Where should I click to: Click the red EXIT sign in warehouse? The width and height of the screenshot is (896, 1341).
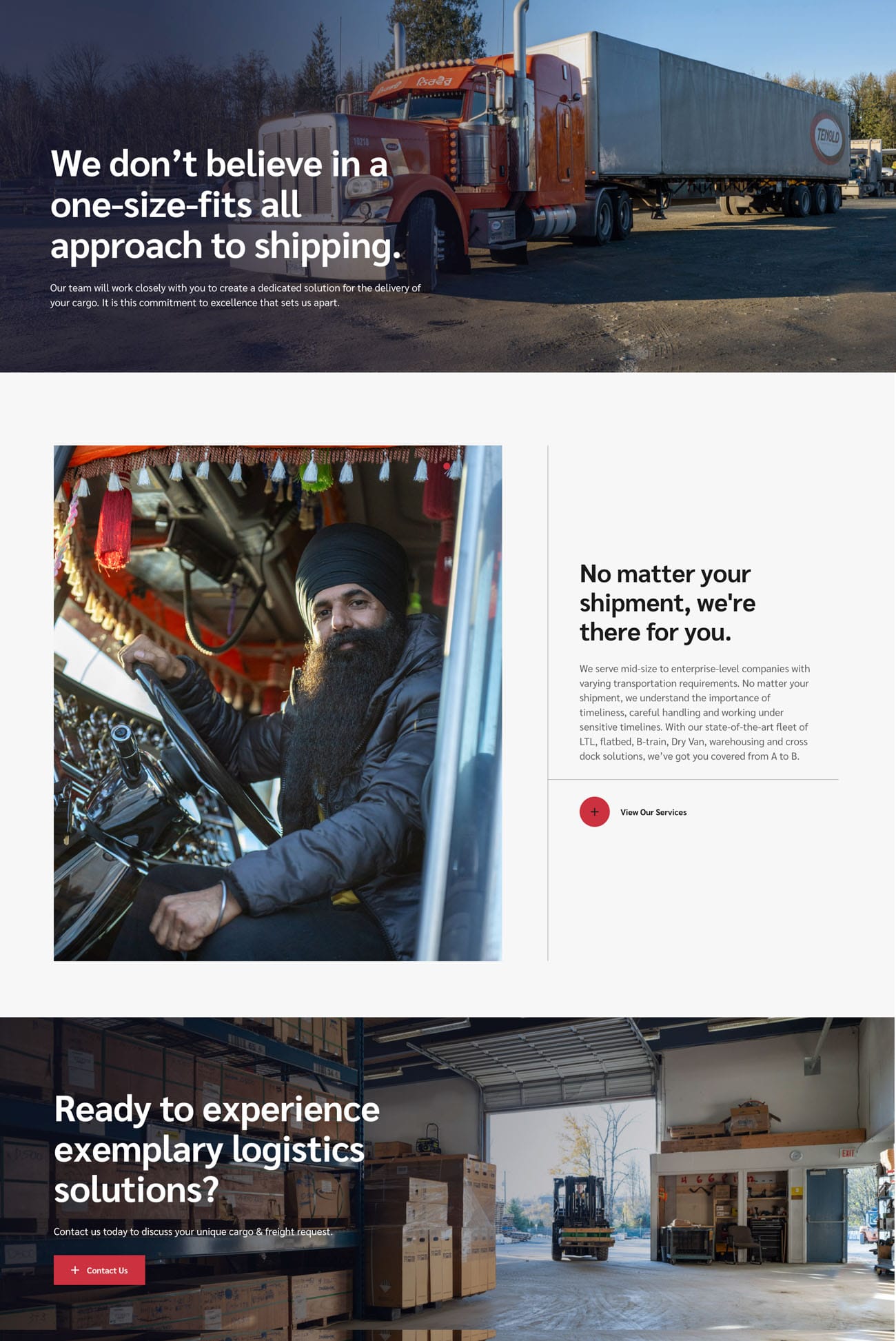tap(848, 1153)
